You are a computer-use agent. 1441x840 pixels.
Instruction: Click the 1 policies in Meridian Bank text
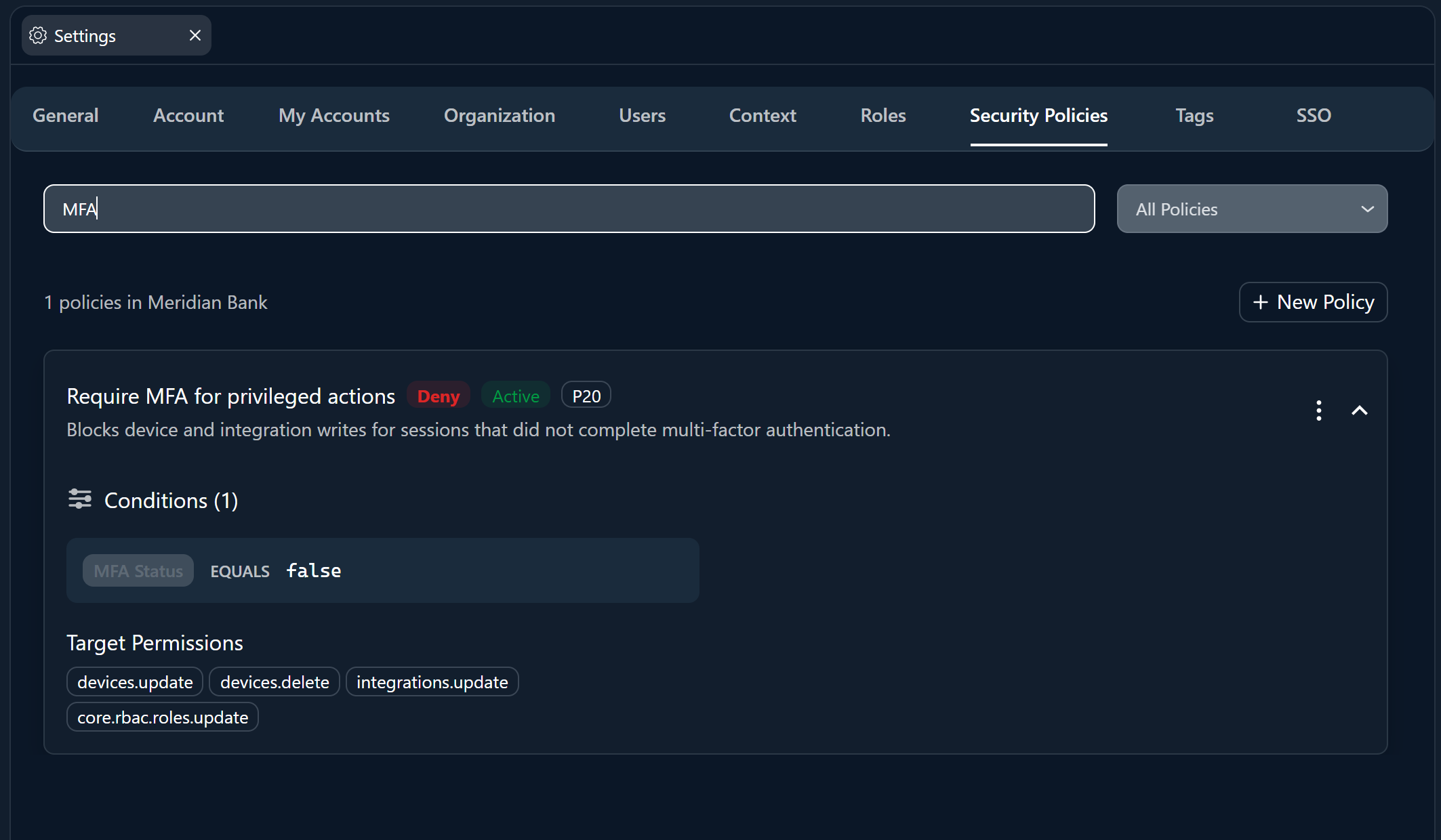156,302
